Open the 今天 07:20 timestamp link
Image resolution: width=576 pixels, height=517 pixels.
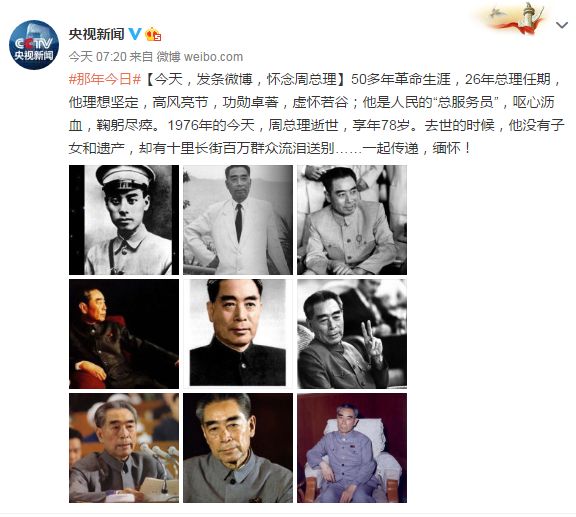(x=97, y=57)
